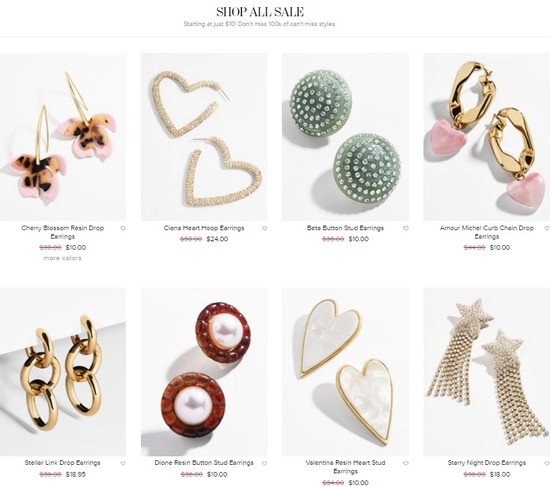Screen dimensions: 550x487
Task: Open the gold heart hoop earrings image
Action: point(204,137)
